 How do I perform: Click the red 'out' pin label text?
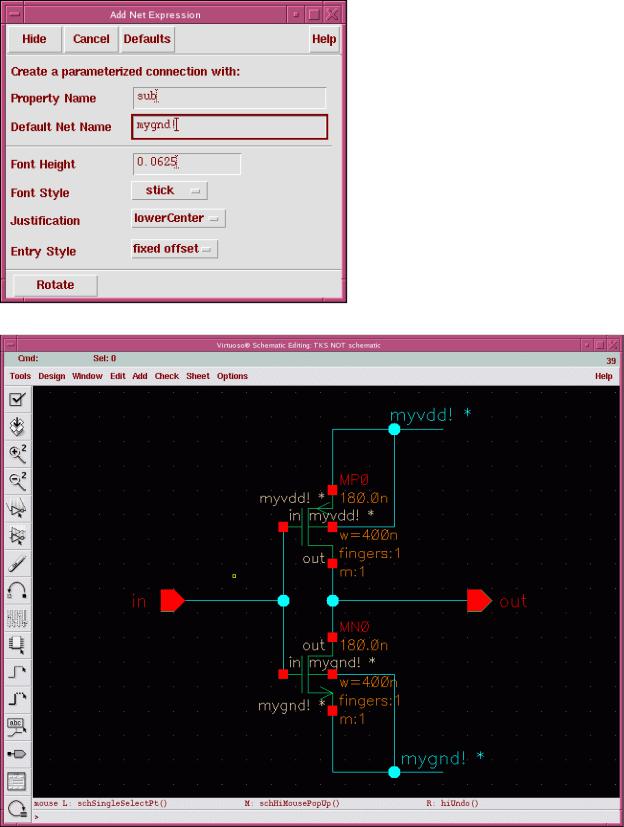pyautogui.click(x=513, y=601)
